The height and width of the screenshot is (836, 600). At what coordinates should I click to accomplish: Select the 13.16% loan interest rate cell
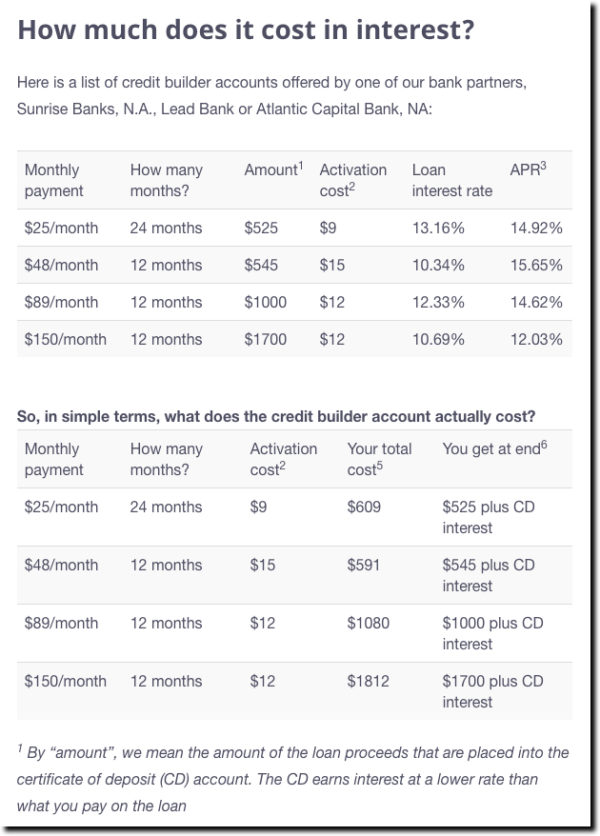coord(438,228)
